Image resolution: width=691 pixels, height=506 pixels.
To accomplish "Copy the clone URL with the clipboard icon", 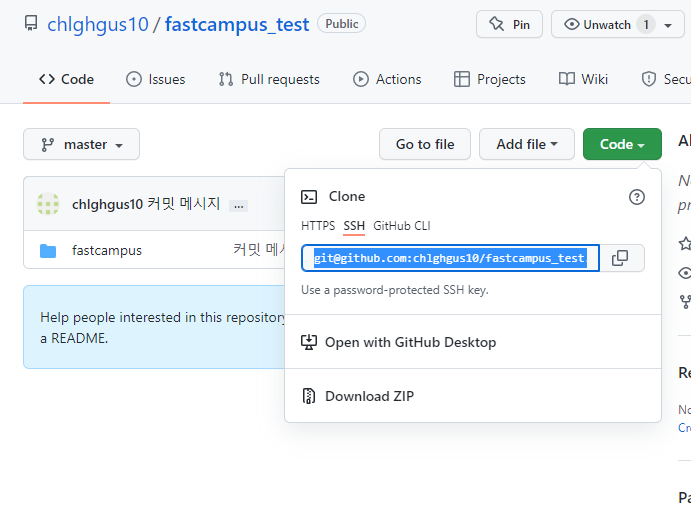I will [x=620, y=258].
